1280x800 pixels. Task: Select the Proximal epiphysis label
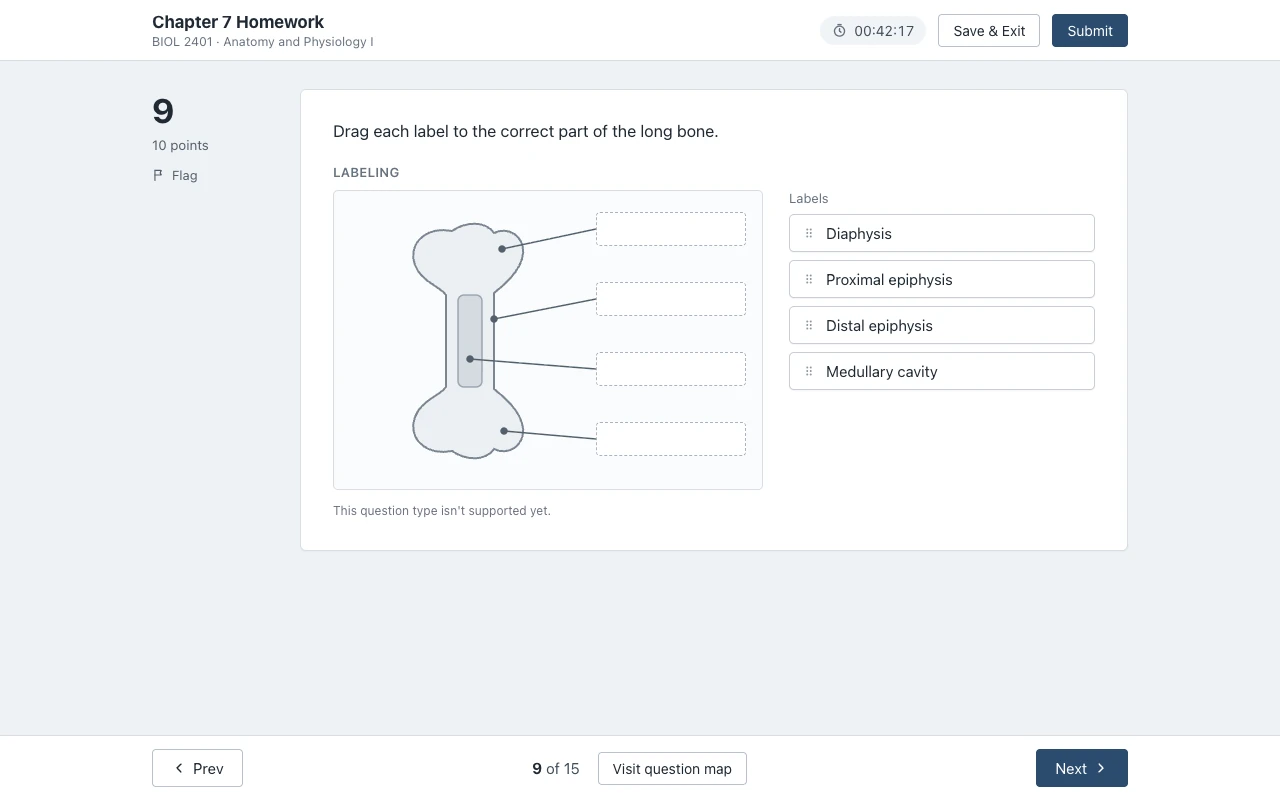[942, 279]
